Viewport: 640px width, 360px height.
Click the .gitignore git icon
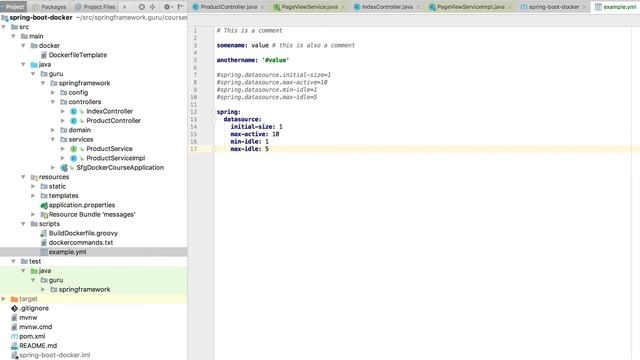(14, 308)
